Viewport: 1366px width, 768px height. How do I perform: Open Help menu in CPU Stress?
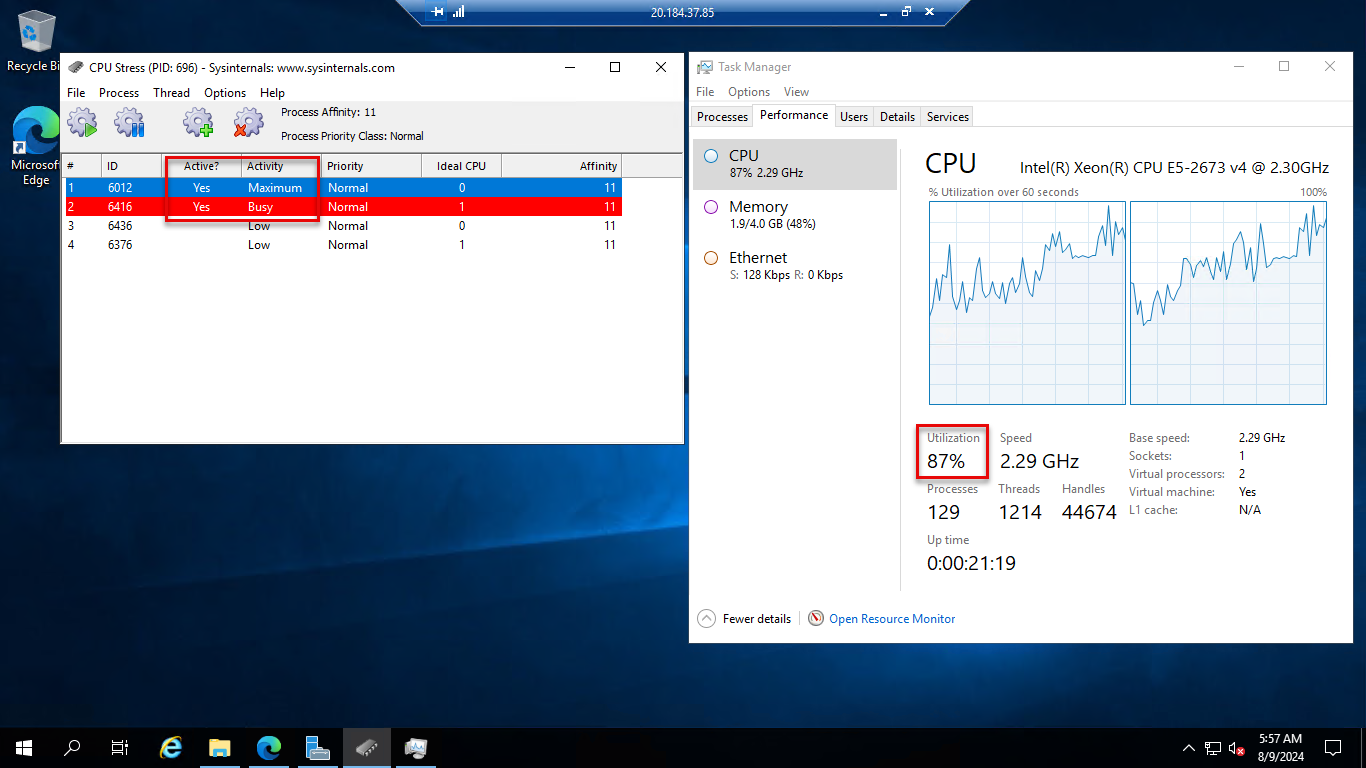coord(272,92)
